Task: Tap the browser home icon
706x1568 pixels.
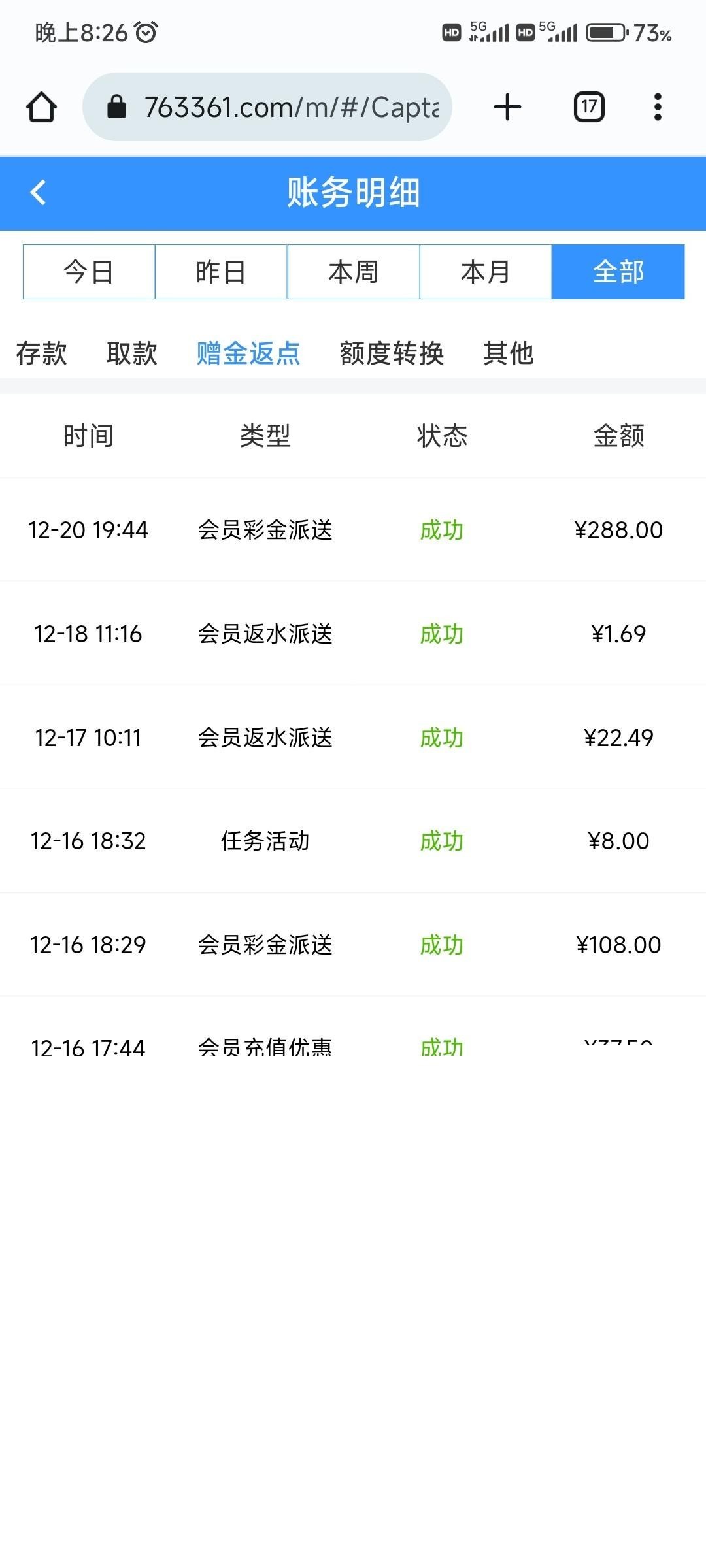Action: point(41,107)
